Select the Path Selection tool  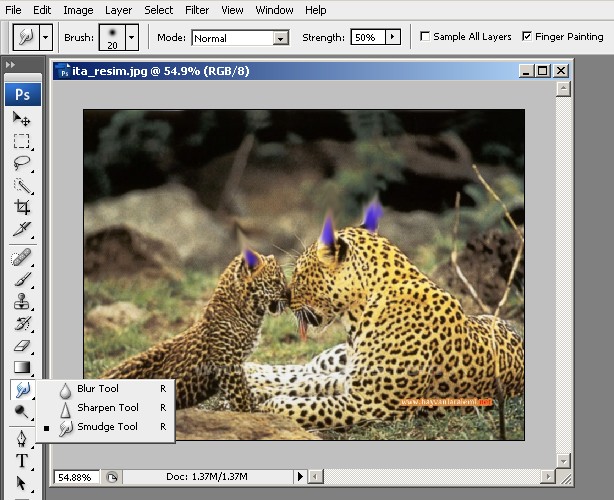tap(22, 483)
